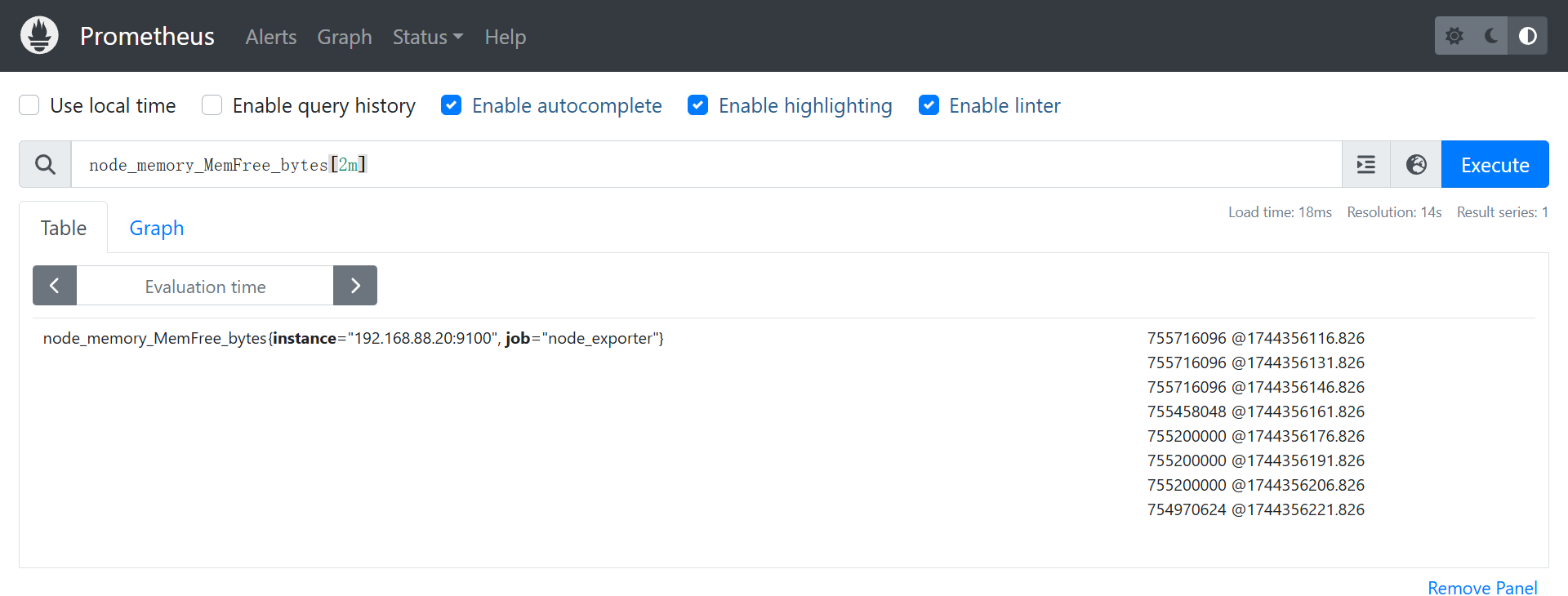This screenshot has width=1568, height=596.
Task: Uncheck Enable autocomplete
Action: (452, 105)
